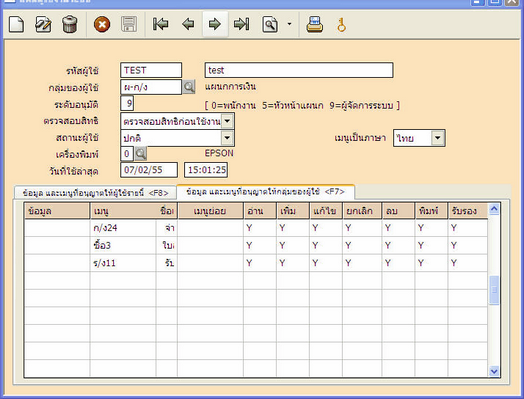Switch to the group permissions tab <F7>
This screenshot has width=524, height=399.
(x=265, y=192)
